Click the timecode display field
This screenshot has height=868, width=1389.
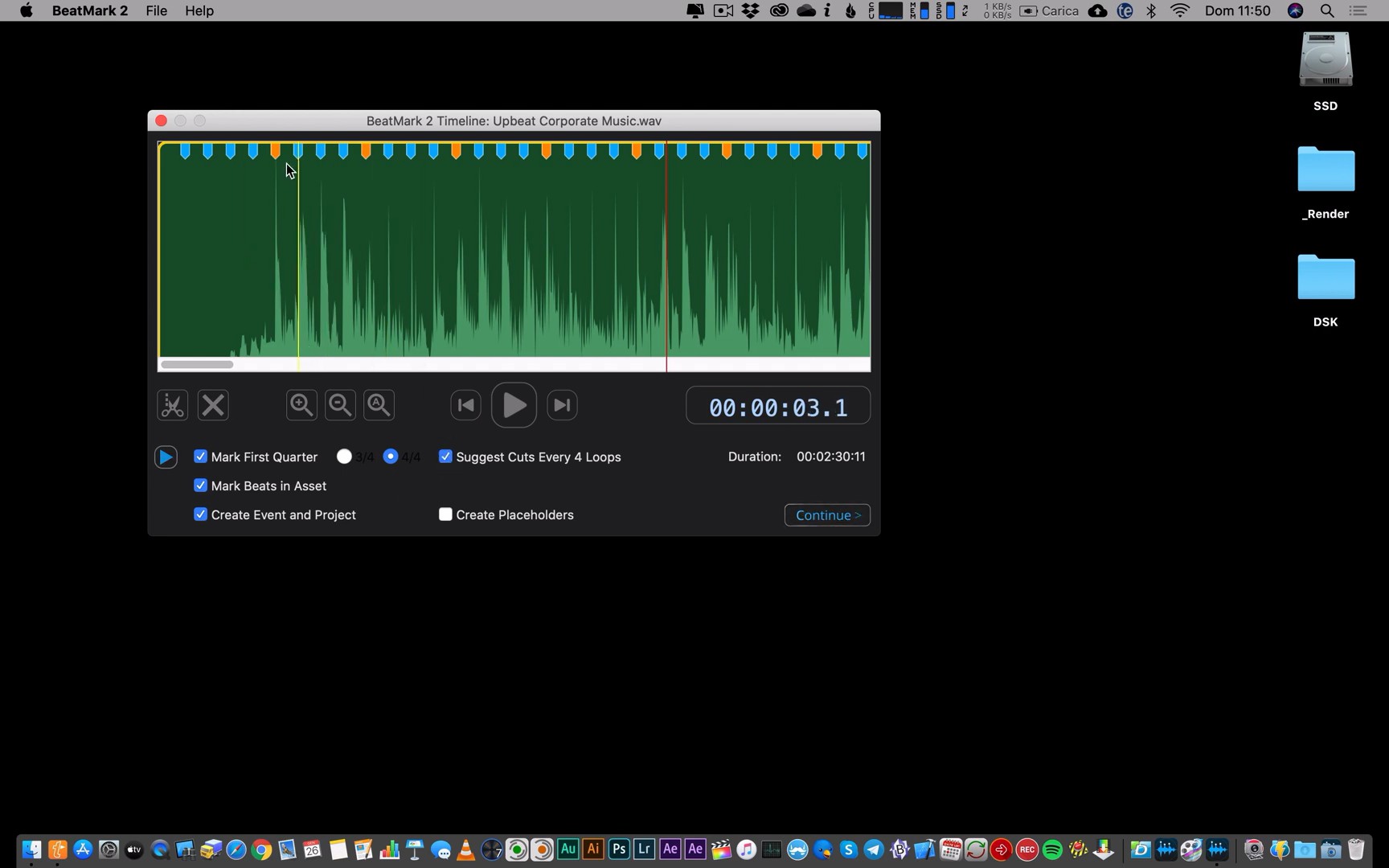777,407
